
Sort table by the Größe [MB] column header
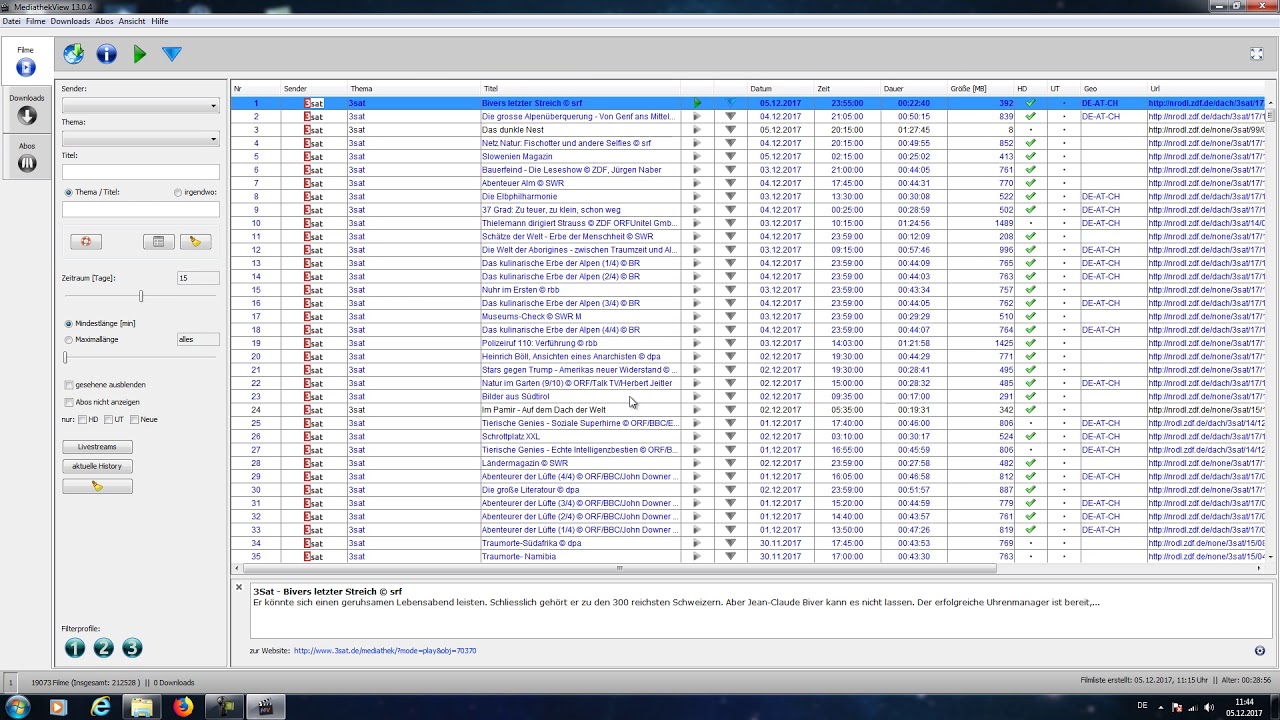[980, 89]
